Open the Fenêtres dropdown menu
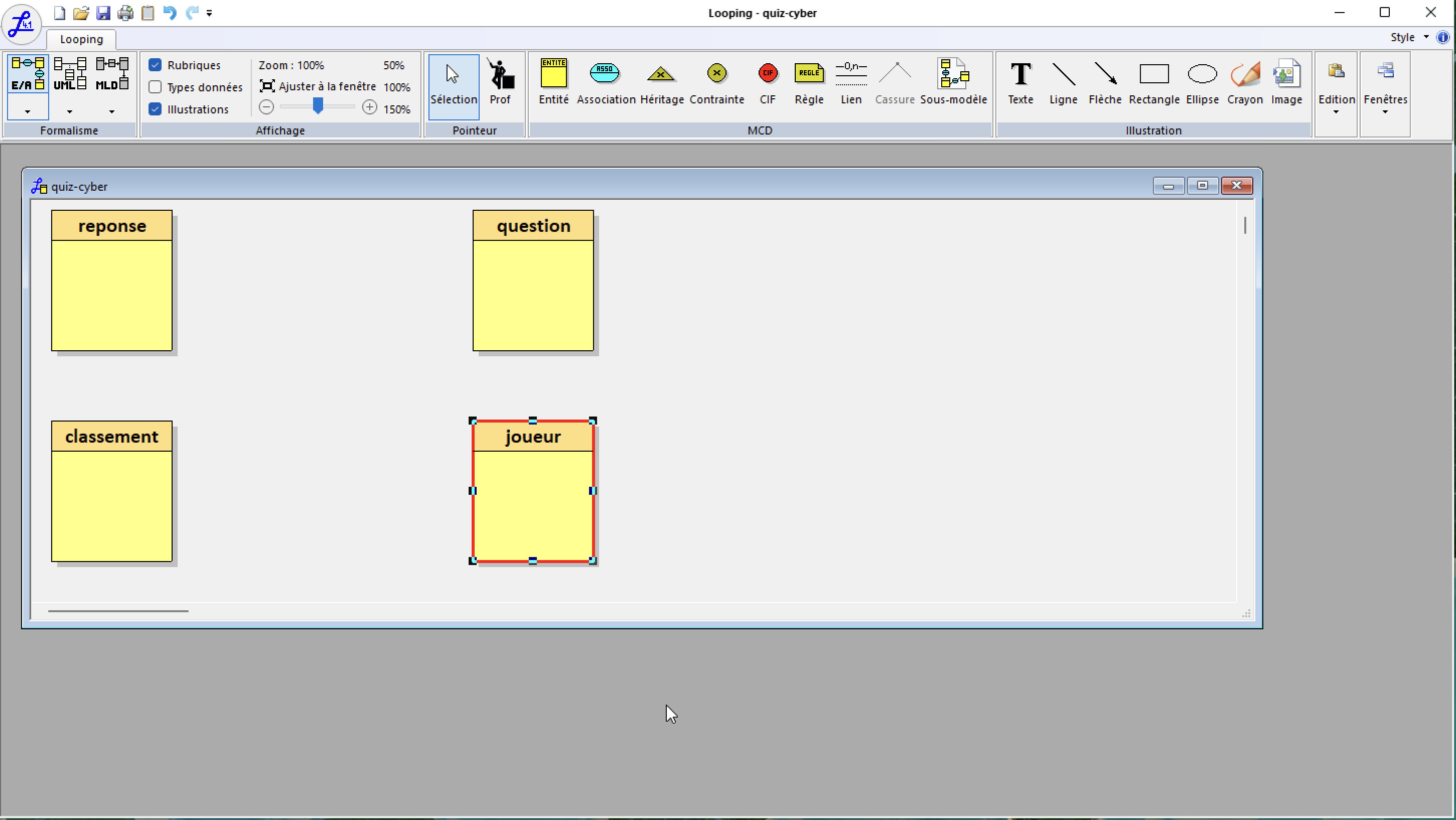The image size is (1456, 820). pos(1385,85)
